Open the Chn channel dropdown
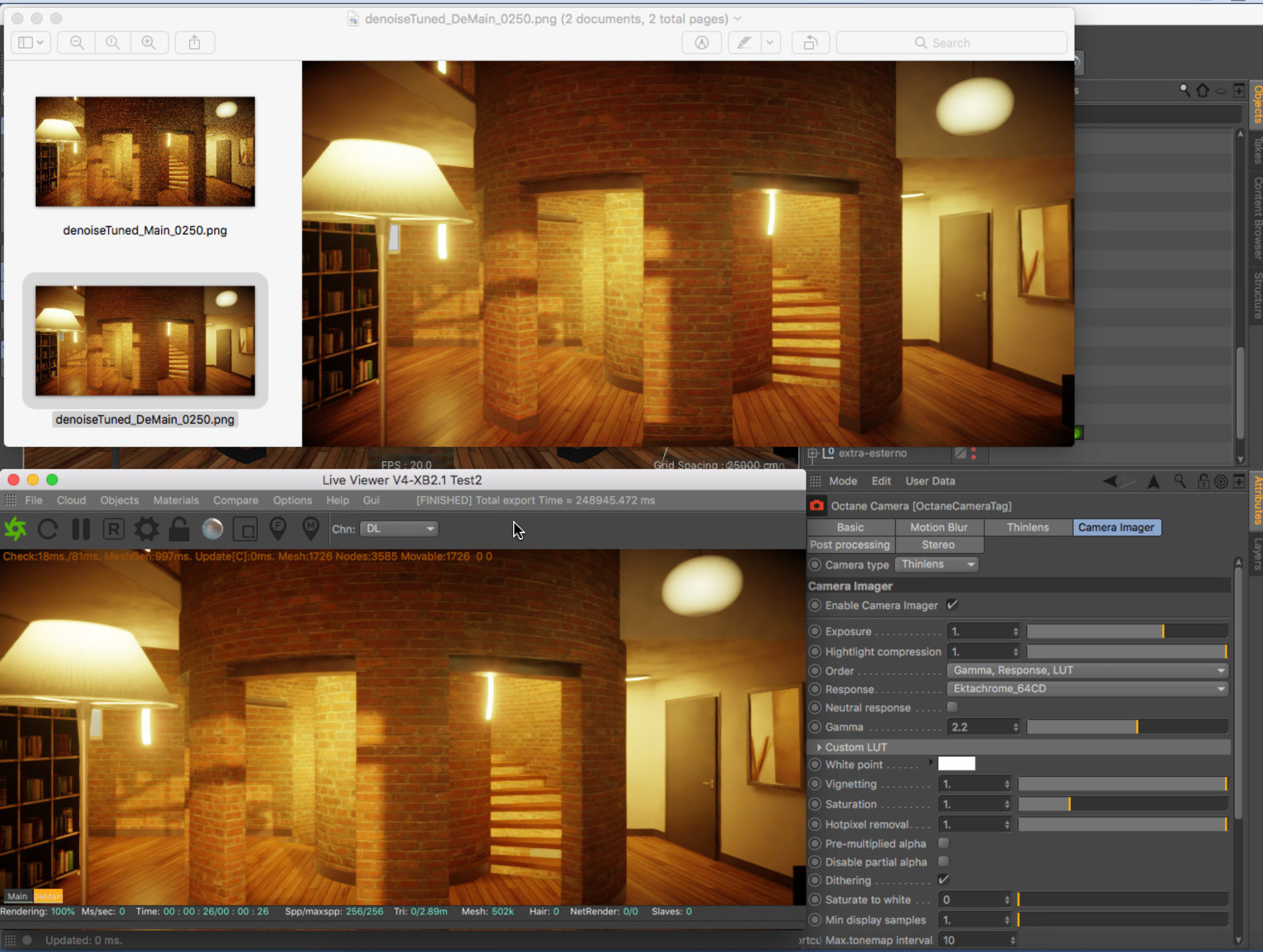 coord(399,529)
